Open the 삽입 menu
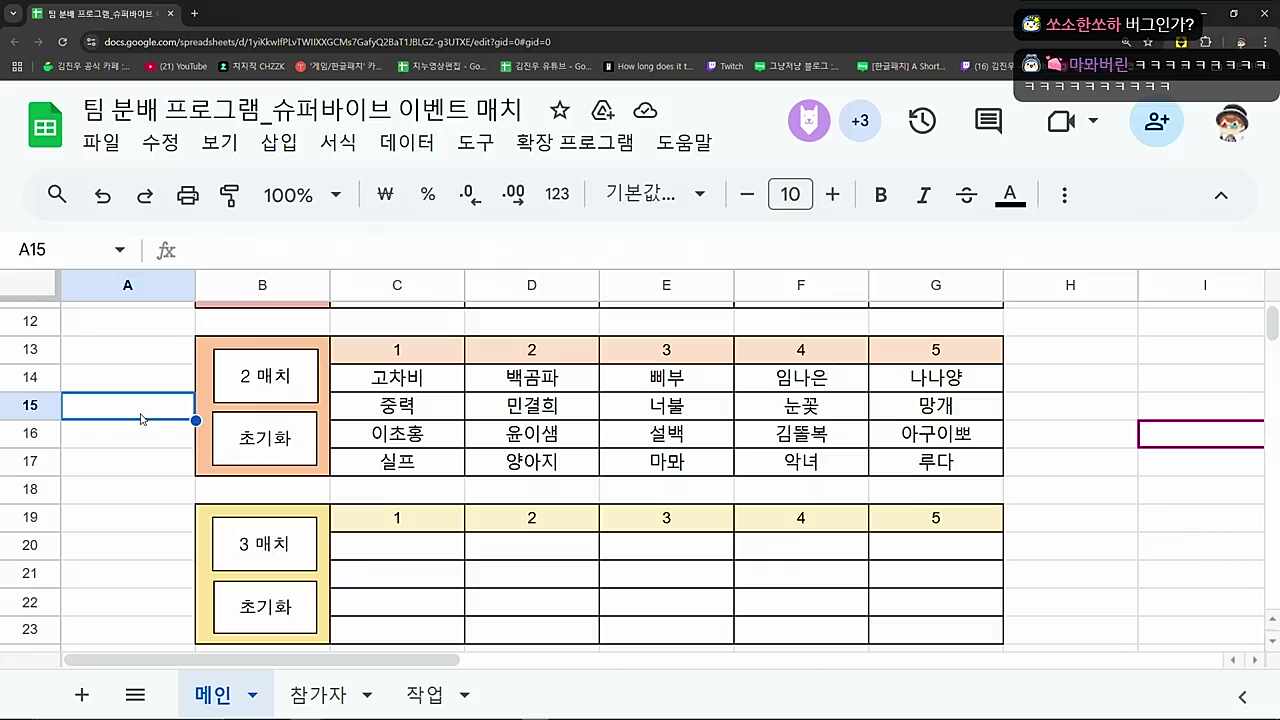Screen dimensions: 1280x720 279,143
